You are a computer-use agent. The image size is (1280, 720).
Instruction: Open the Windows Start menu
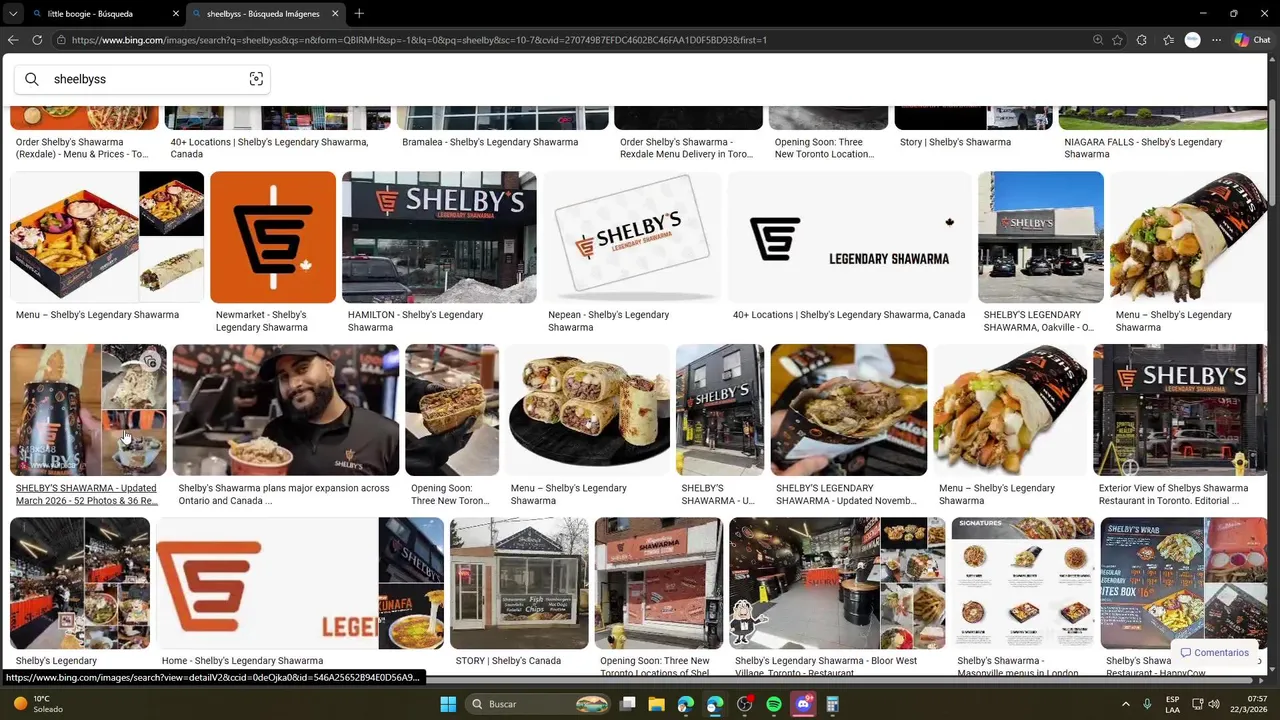[448, 704]
